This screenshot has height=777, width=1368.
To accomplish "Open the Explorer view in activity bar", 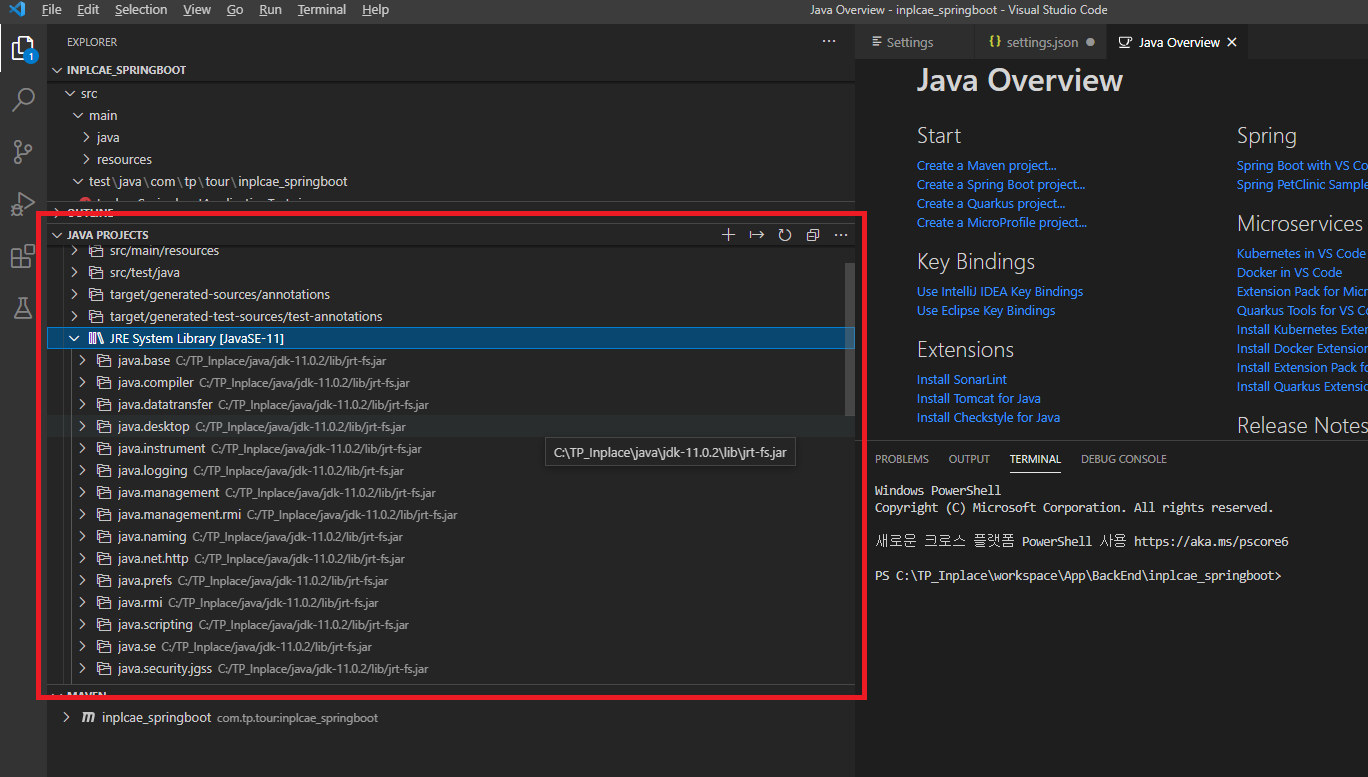I will pyautogui.click(x=23, y=49).
